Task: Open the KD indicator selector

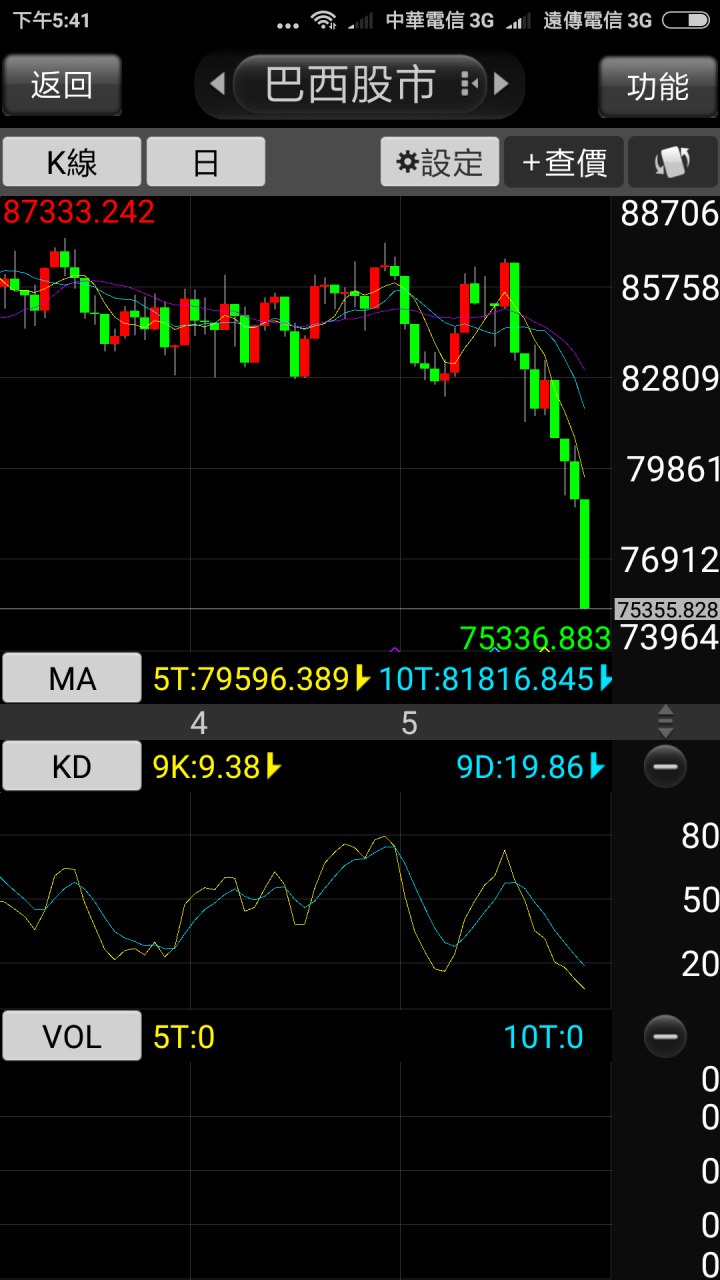Action: pos(72,766)
